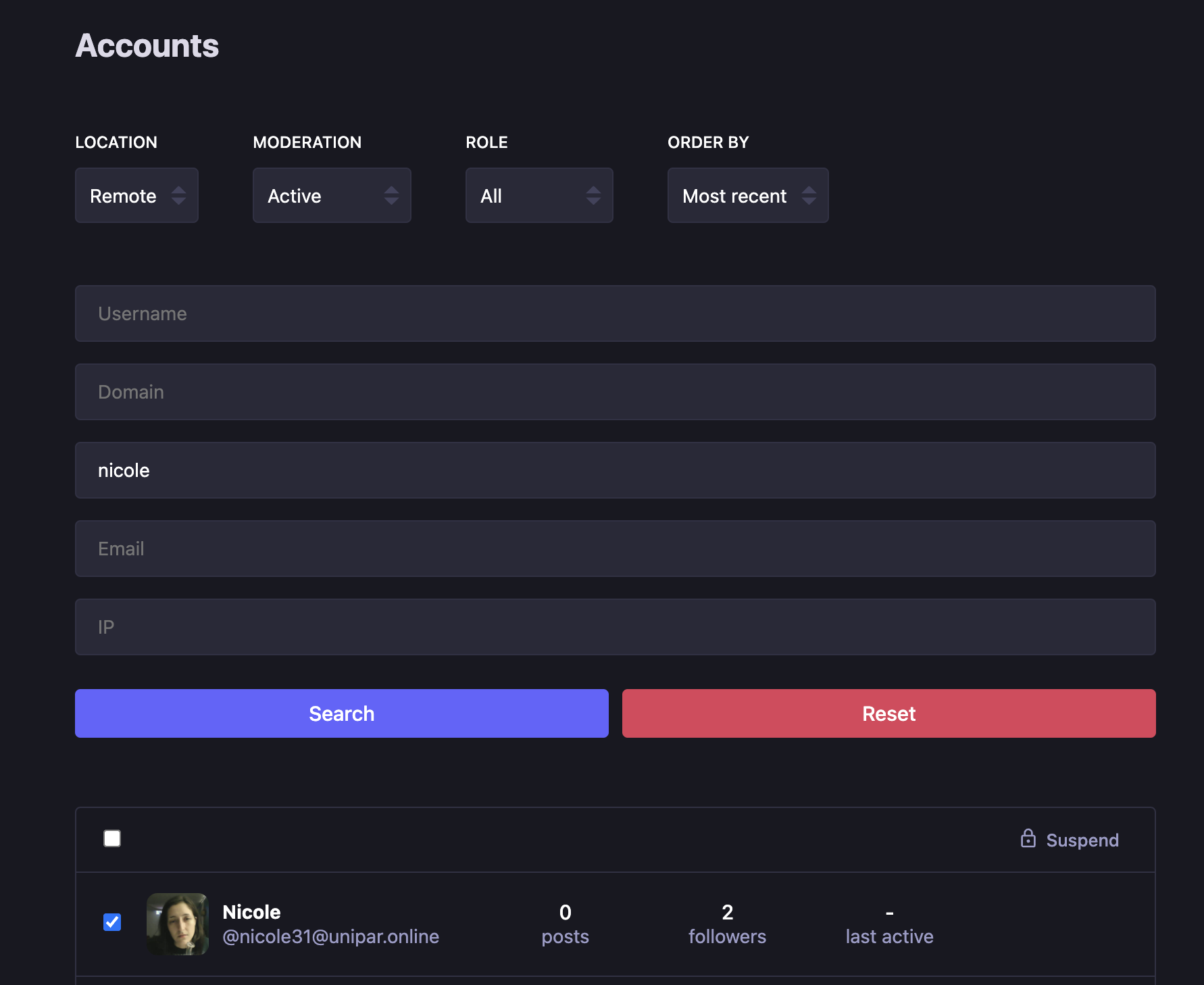
Task: Click the last active column value
Action: [x=889, y=924]
